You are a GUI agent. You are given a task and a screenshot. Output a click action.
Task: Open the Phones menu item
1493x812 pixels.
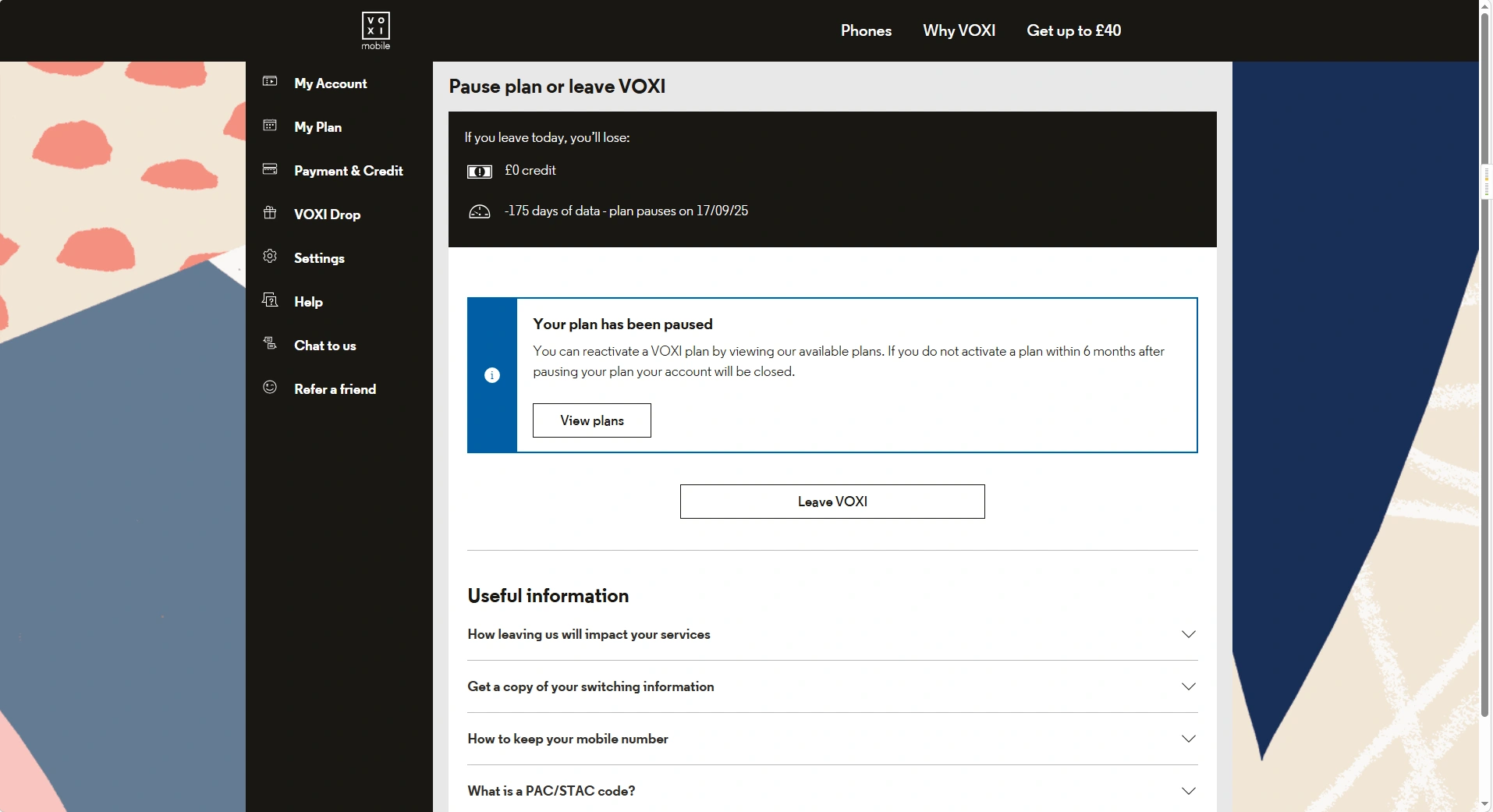point(866,30)
